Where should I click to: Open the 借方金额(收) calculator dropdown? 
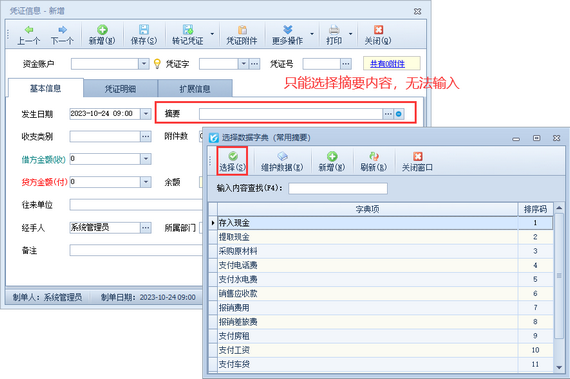[146, 159]
